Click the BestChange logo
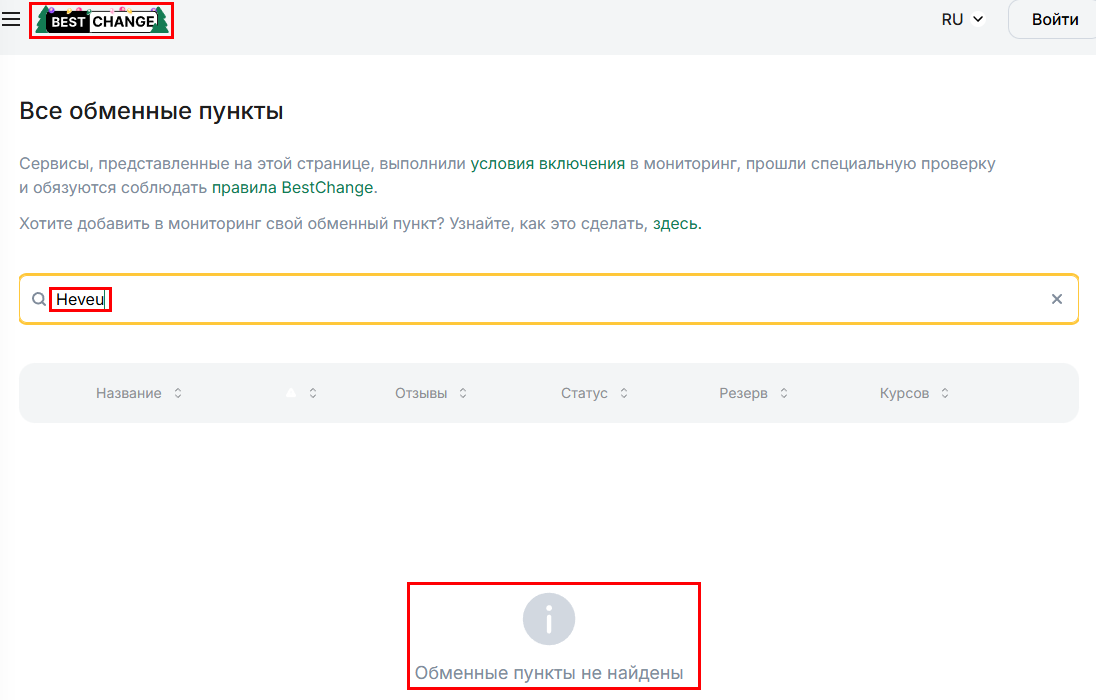1096x700 pixels. (x=100, y=20)
